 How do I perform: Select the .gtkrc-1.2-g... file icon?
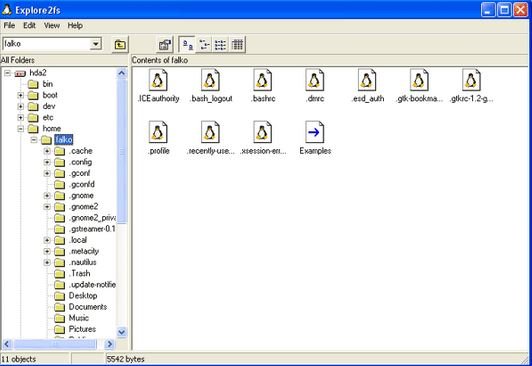pyautogui.click(x=472, y=80)
